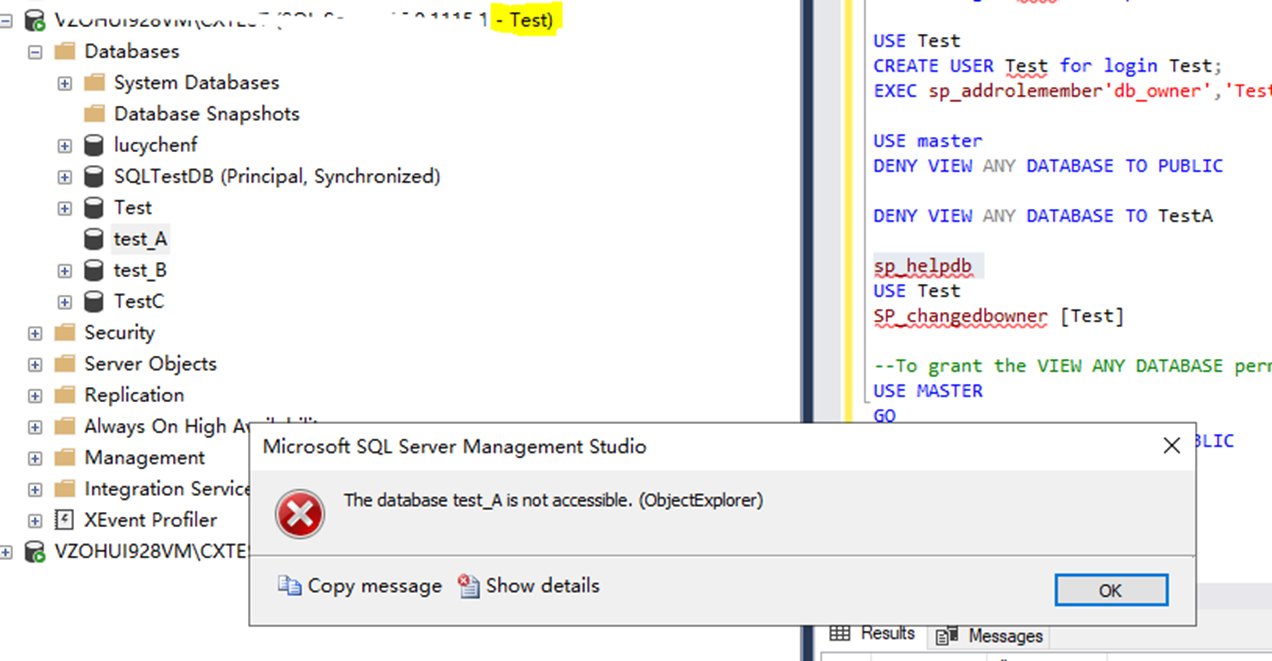Expand the second server node at bottom
This screenshot has width=1272, height=661.
(6, 551)
